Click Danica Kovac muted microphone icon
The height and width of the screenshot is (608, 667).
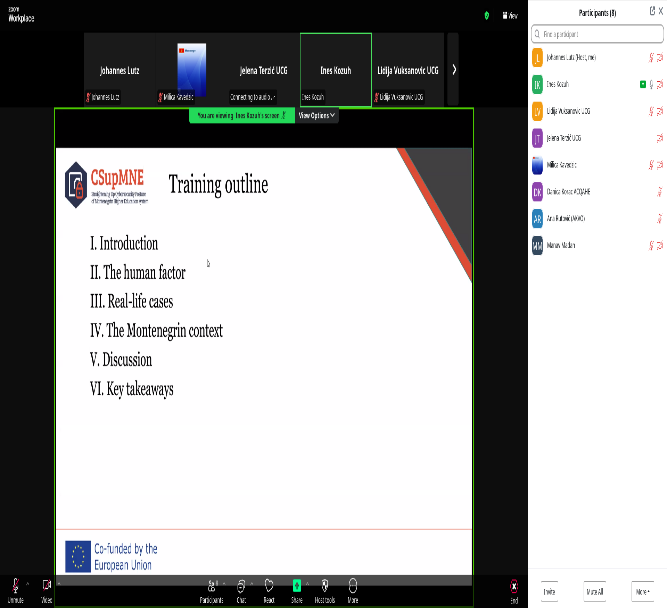[x=660, y=191]
